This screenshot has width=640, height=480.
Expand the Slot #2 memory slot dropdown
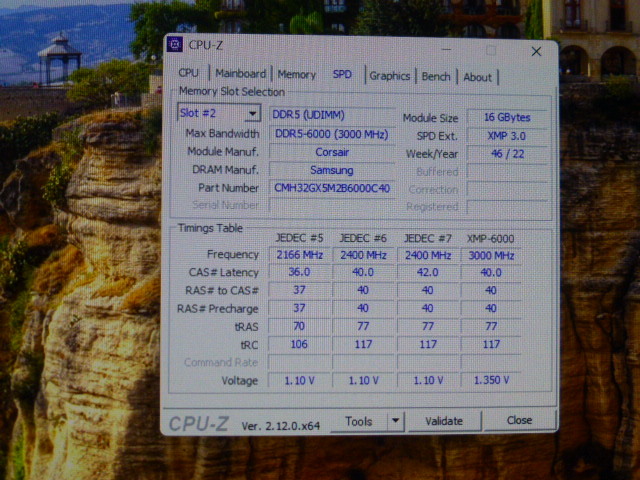253,113
